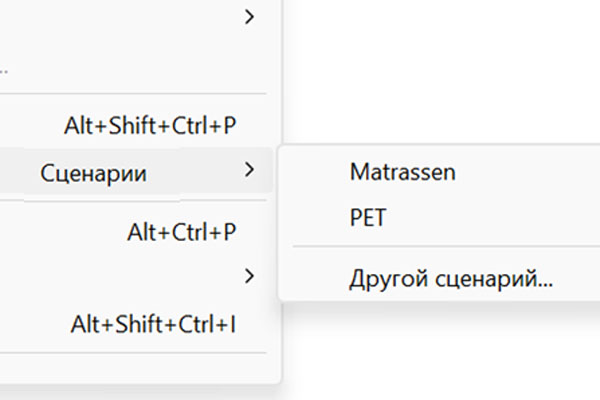Expand the topmost submenu chevron

tap(249, 17)
